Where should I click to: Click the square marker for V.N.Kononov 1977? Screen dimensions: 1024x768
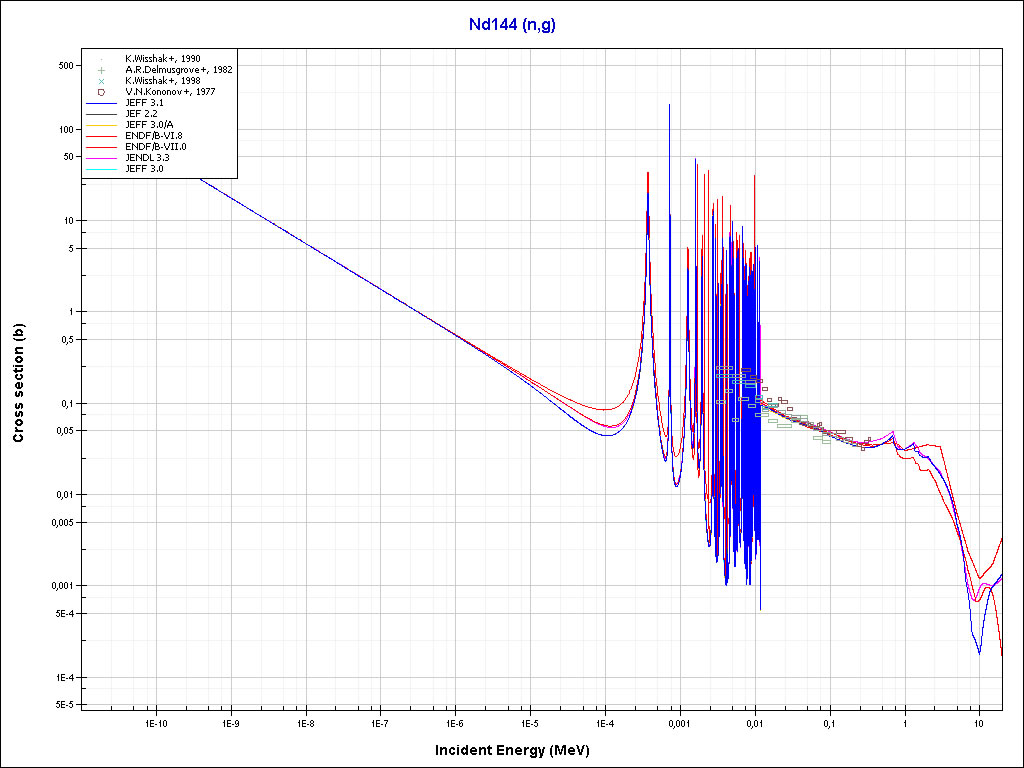point(102,92)
